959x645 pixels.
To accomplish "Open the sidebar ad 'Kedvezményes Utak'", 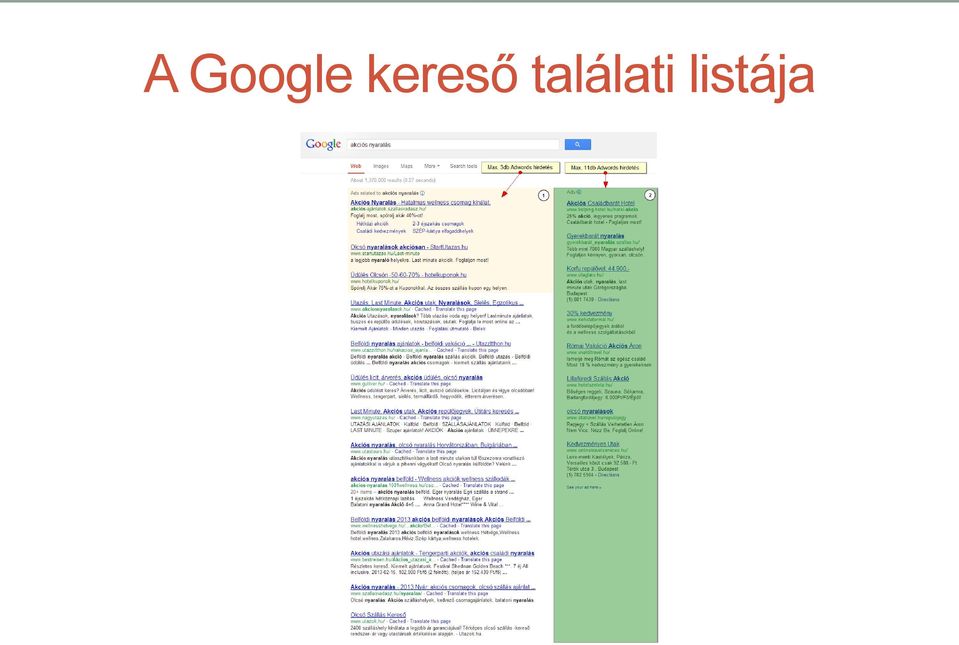I will click(593, 444).
